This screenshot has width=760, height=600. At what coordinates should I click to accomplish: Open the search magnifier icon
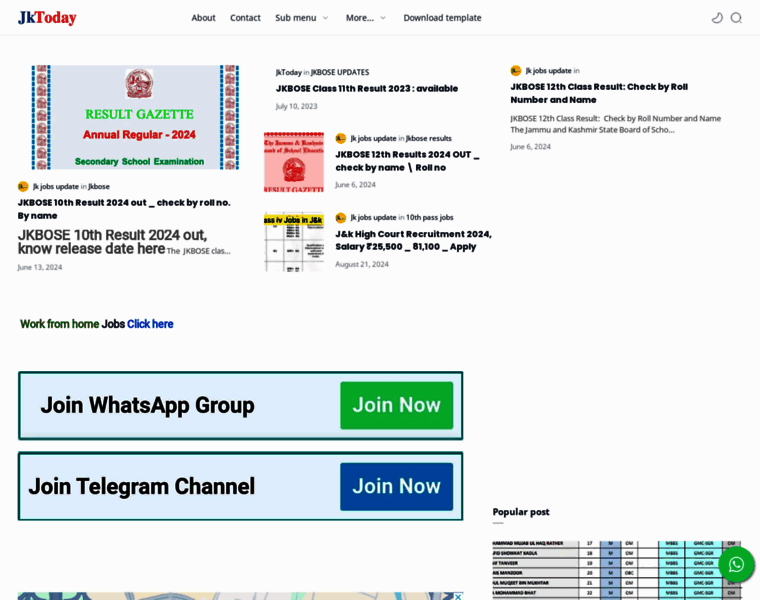pyautogui.click(x=736, y=18)
